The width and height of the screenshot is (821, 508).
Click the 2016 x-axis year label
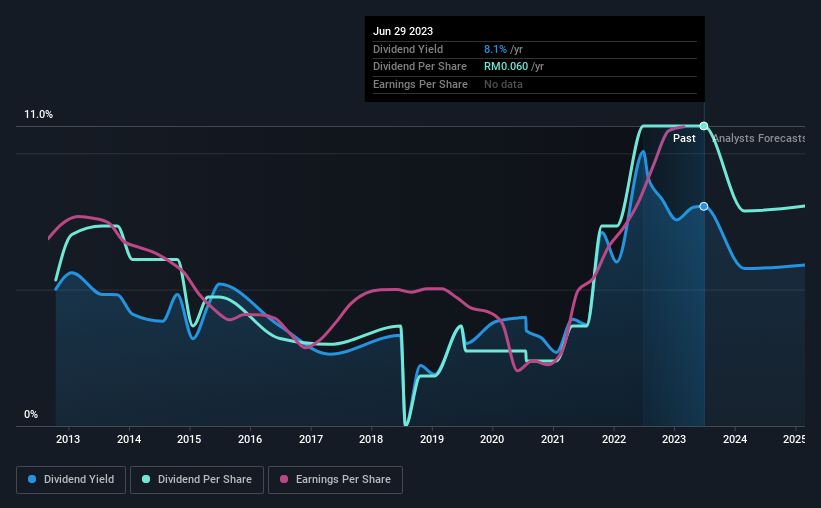click(x=250, y=439)
